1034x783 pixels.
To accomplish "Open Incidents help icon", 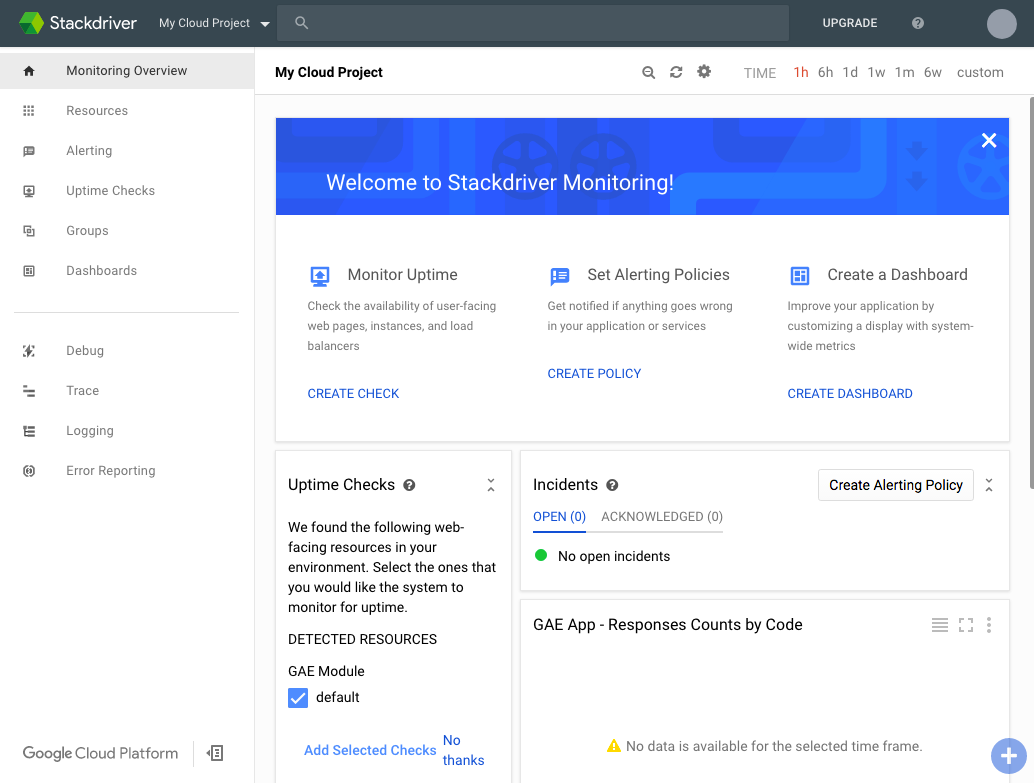I will 612,485.
